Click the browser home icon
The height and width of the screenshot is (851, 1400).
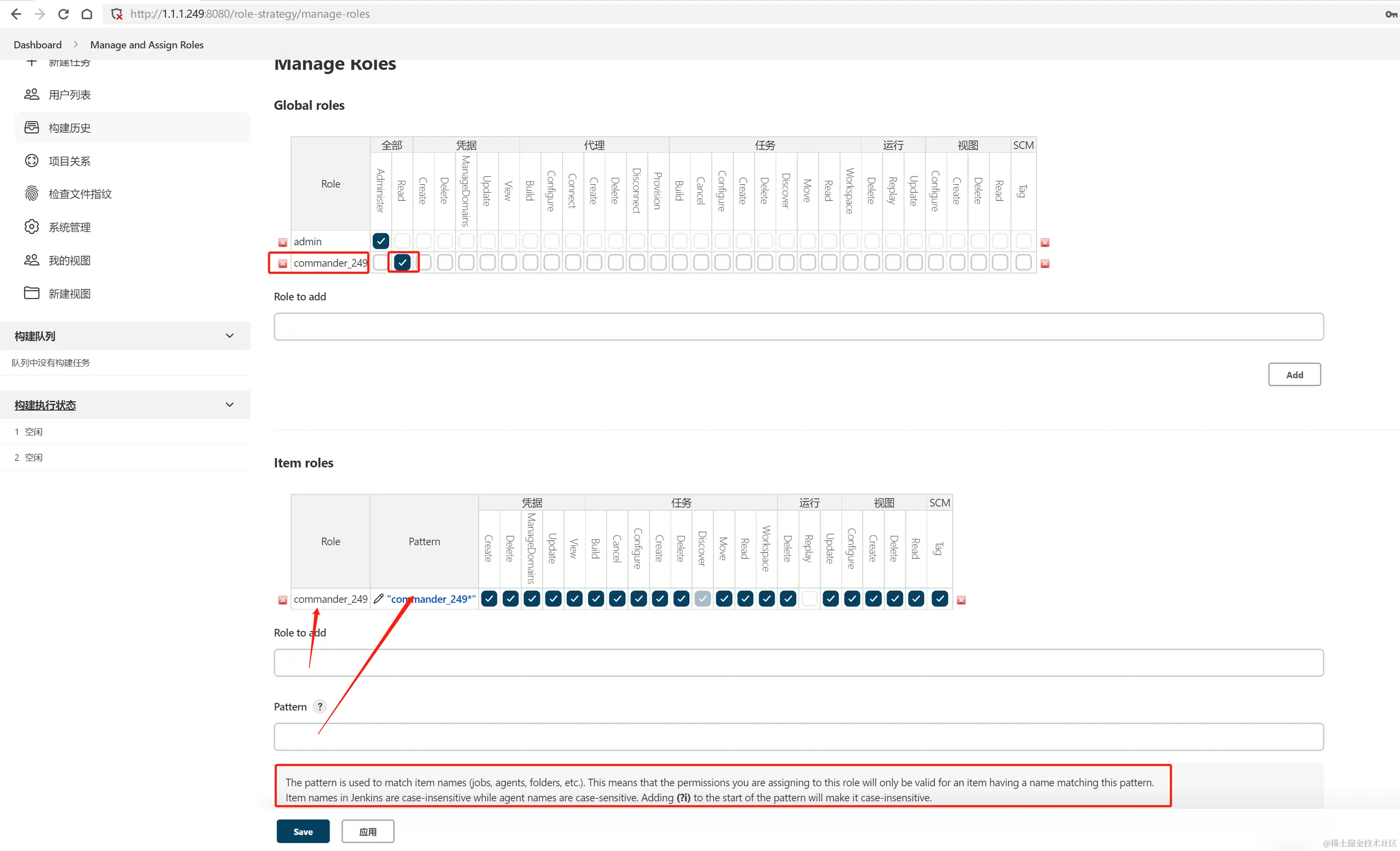click(x=87, y=14)
